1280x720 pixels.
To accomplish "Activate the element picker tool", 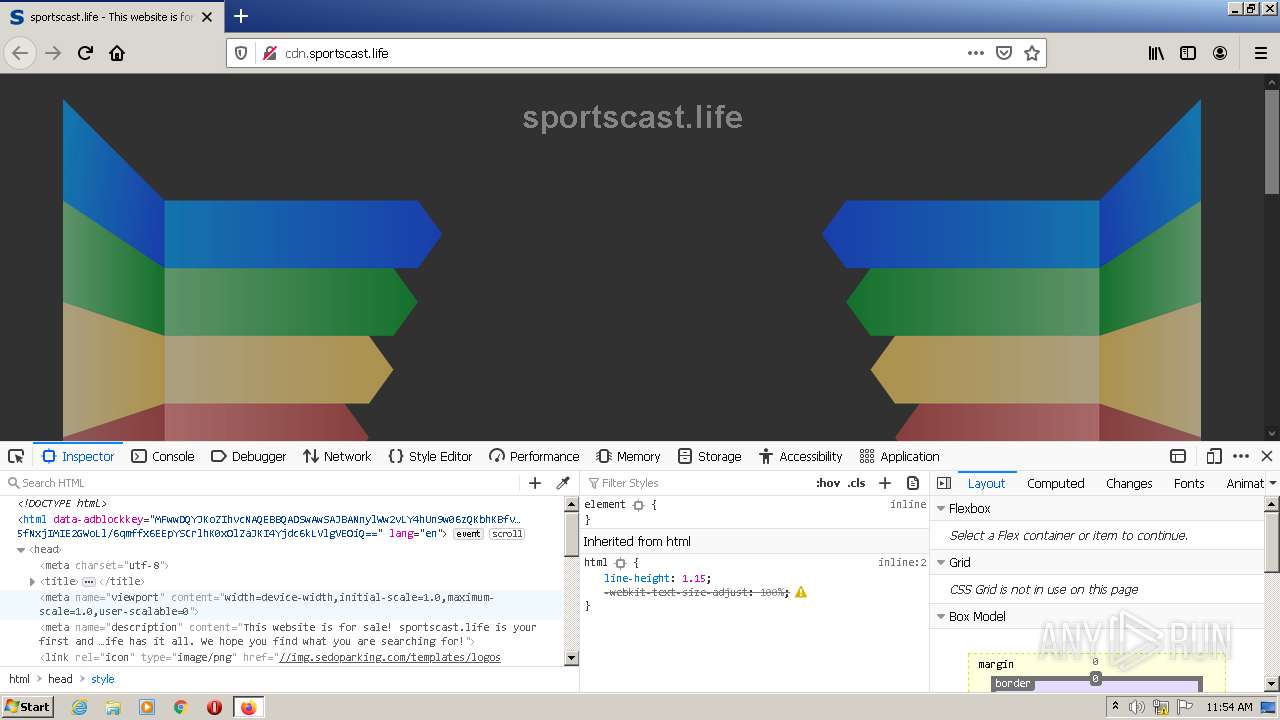I will (16, 456).
